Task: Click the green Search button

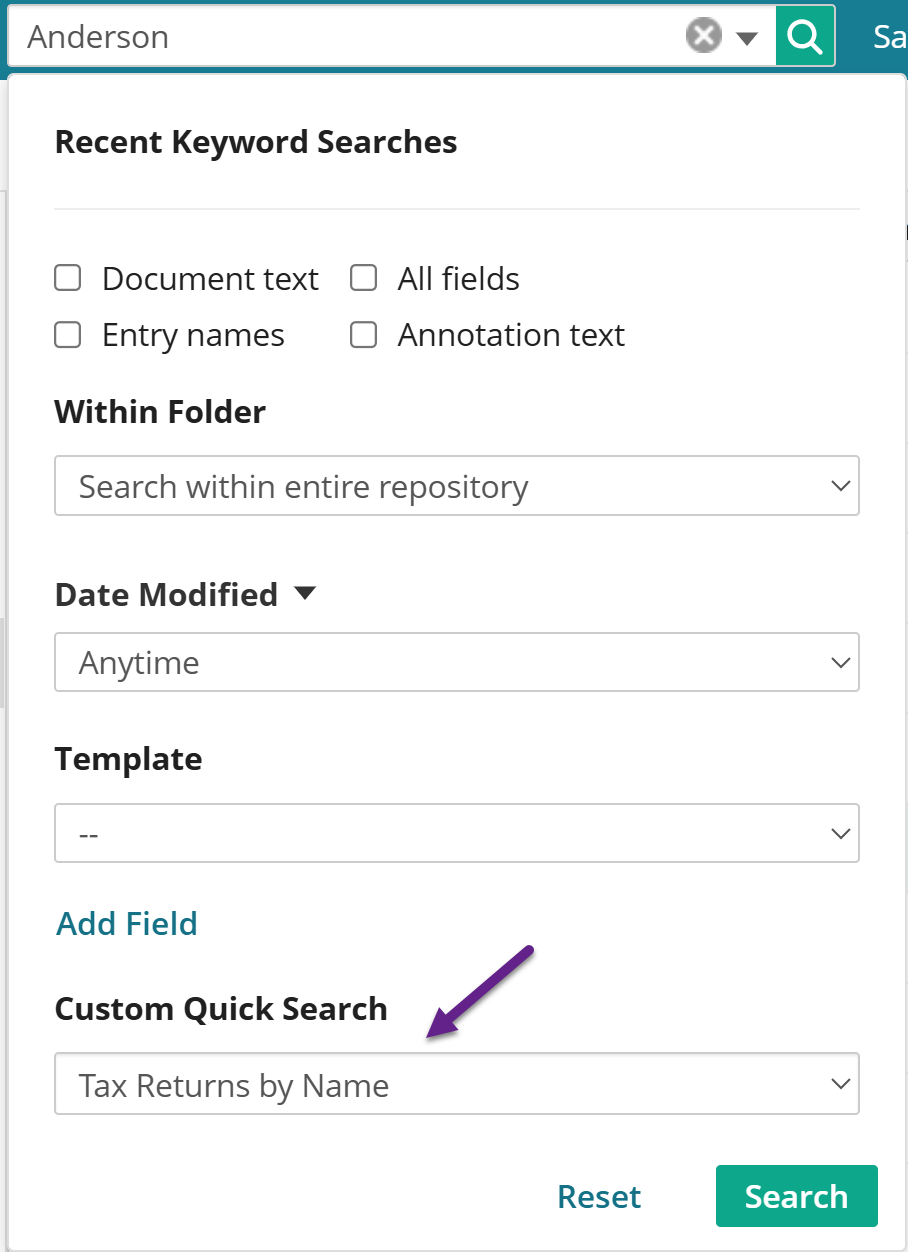Action: coord(797,1196)
